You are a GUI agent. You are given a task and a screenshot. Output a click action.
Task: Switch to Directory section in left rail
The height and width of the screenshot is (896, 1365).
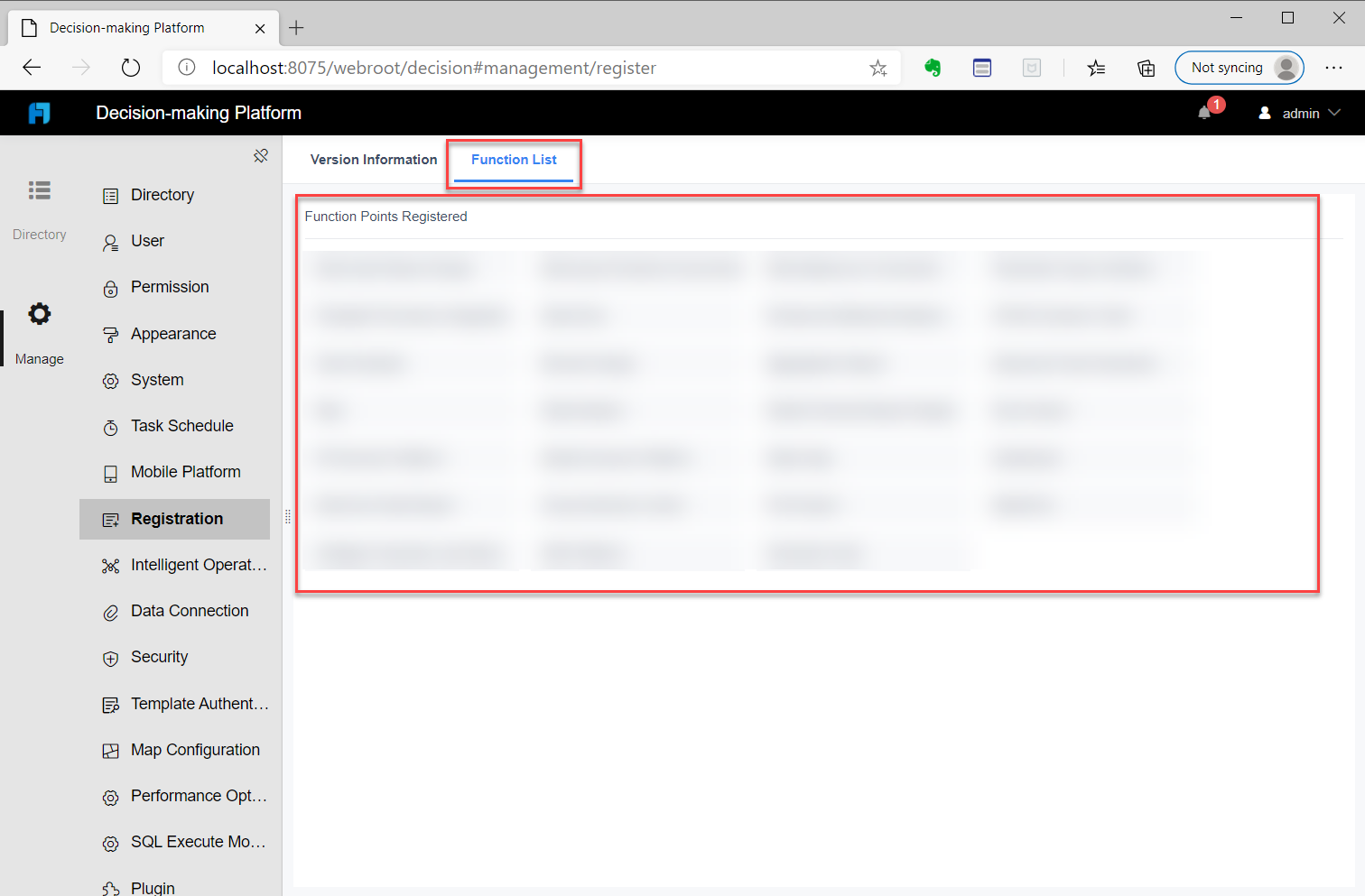pos(39,211)
